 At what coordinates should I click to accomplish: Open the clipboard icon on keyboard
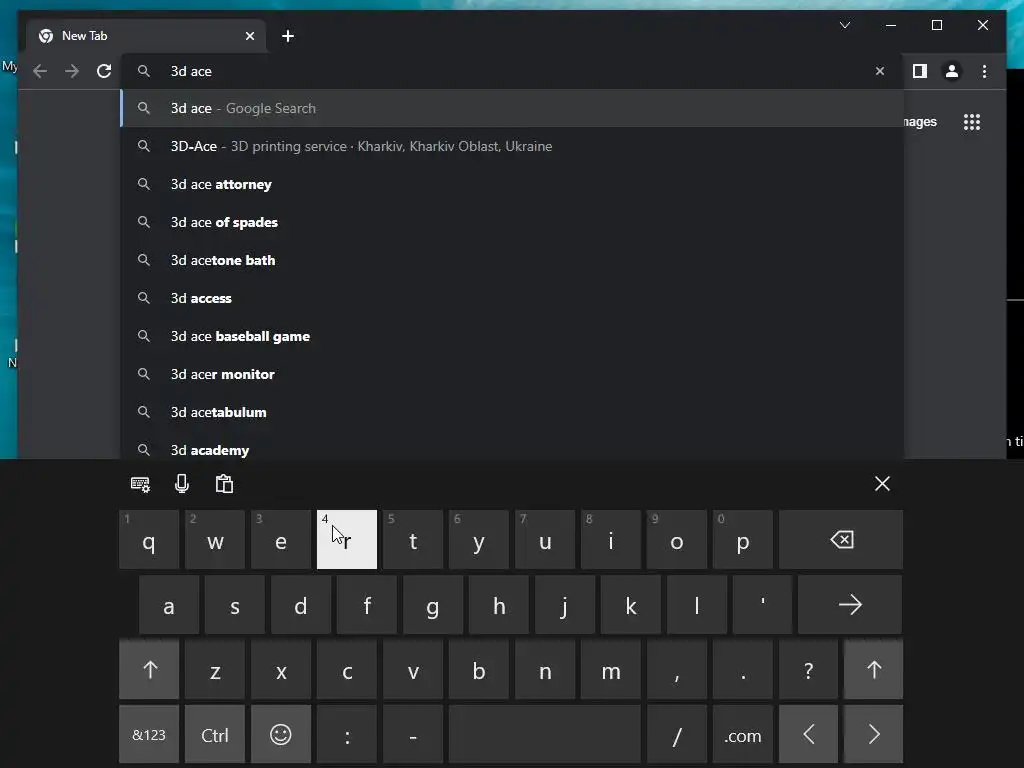tap(224, 484)
